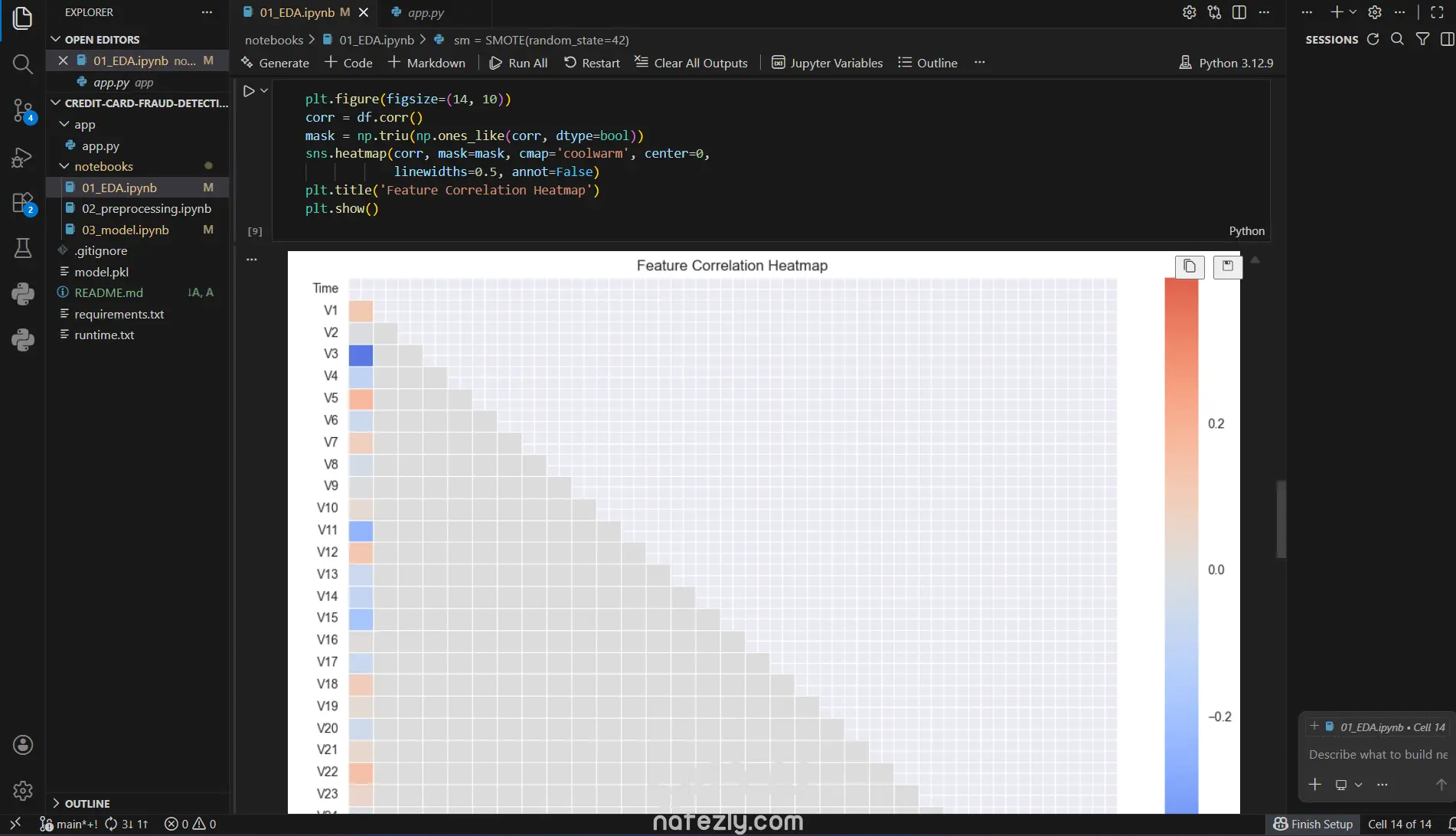The width and height of the screenshot is (1456, 836).
Task: Collapse the app folder
Action: [x=64, y=124]
